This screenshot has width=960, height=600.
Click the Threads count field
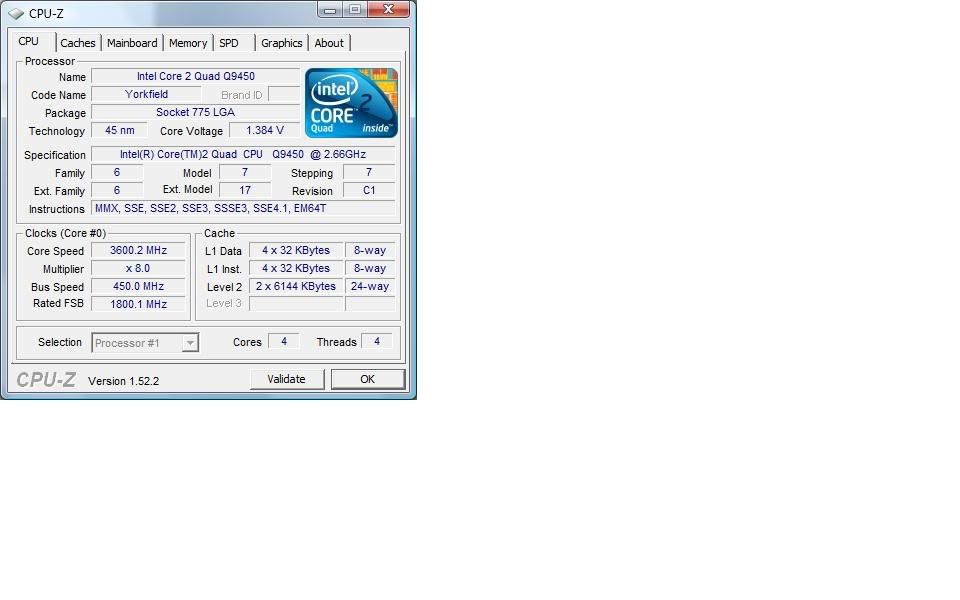377,342
